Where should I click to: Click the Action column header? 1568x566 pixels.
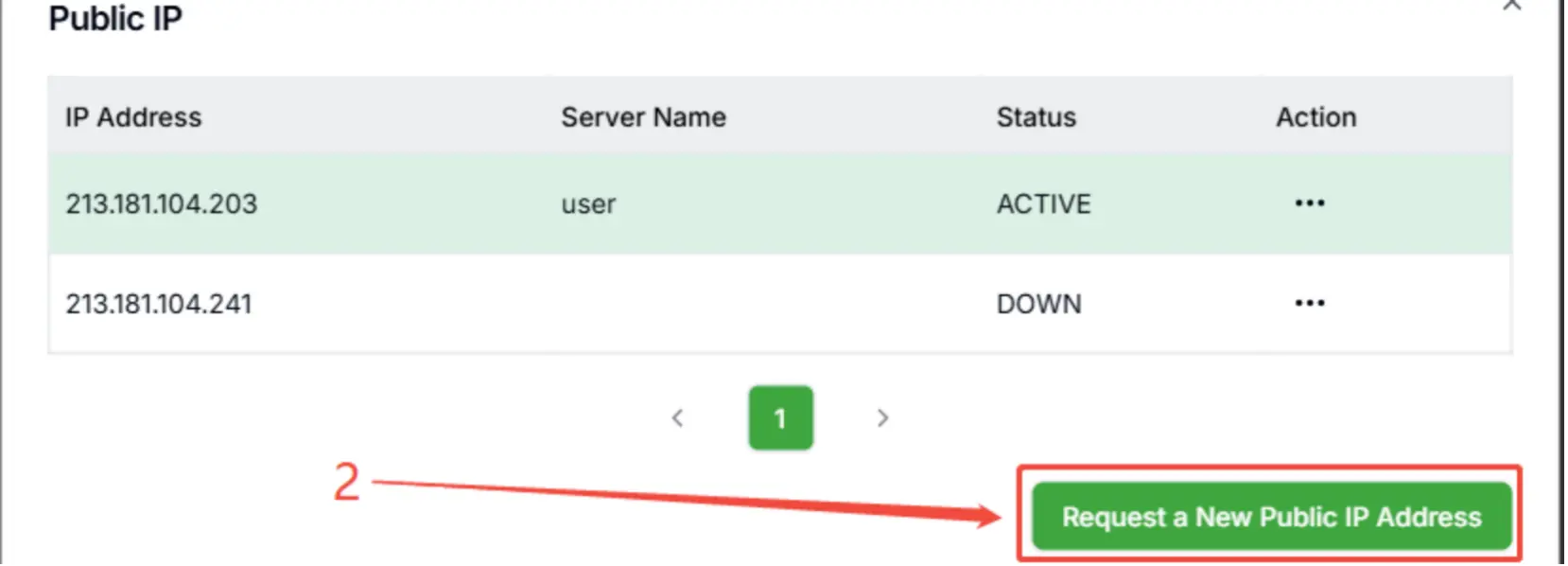(1315, 117)
